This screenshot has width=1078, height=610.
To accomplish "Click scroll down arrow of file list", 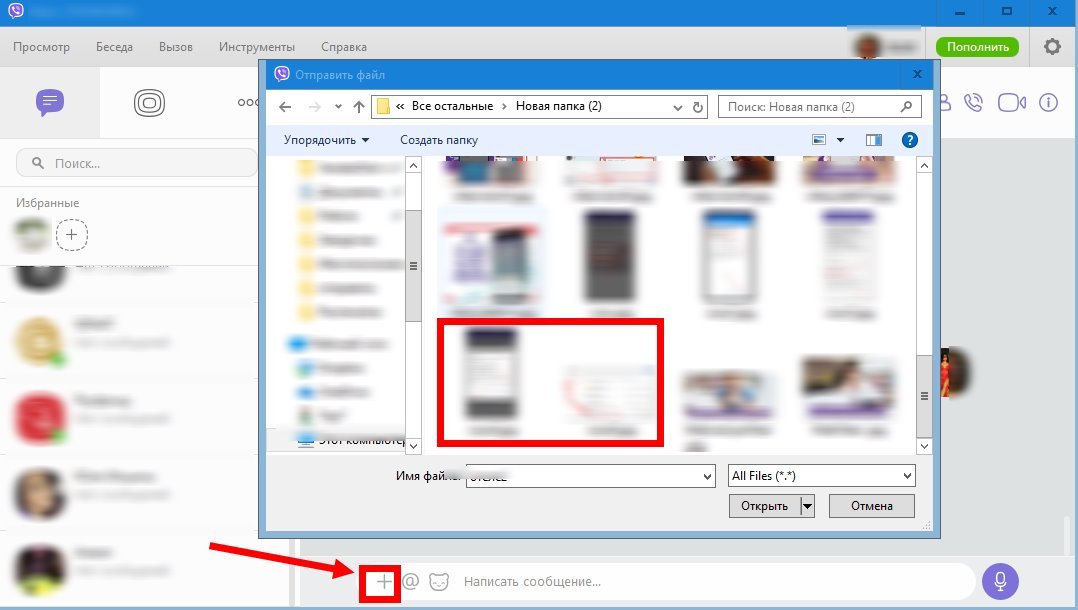I will click(x=924, y=446).
